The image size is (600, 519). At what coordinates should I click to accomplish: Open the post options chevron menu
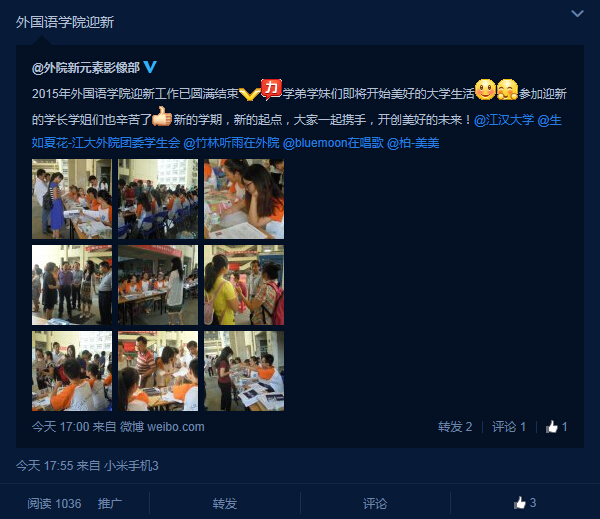tap(577, 14)
